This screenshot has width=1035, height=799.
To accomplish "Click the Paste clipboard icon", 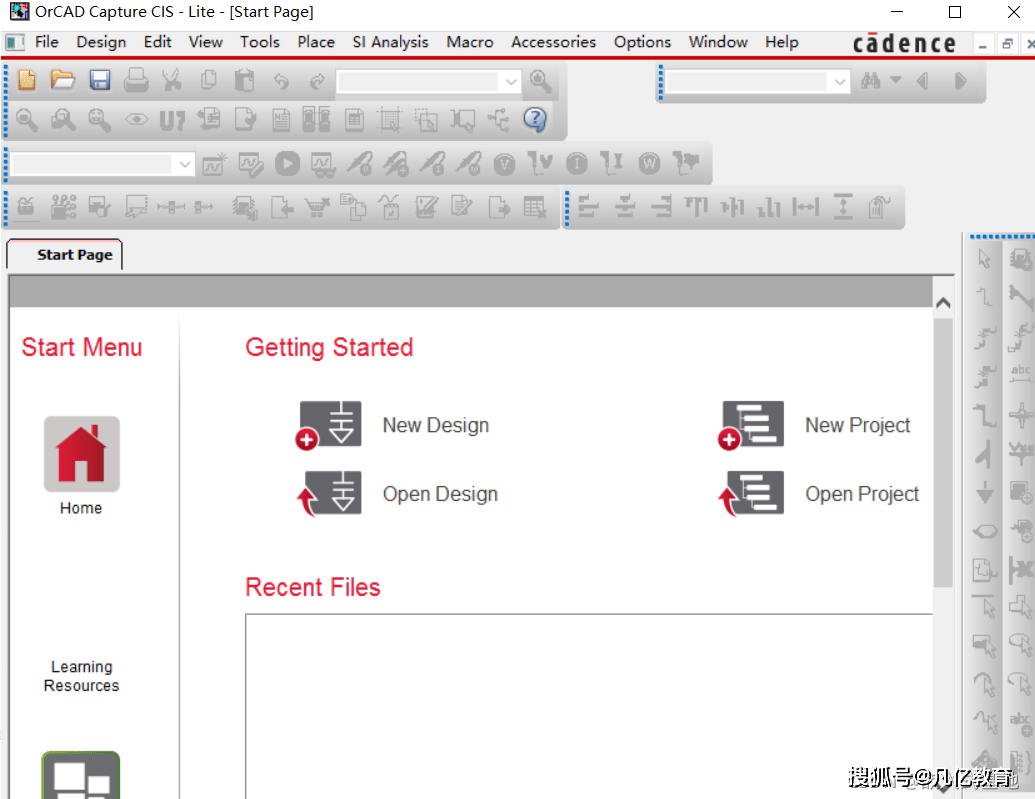I will click(245, 81).
